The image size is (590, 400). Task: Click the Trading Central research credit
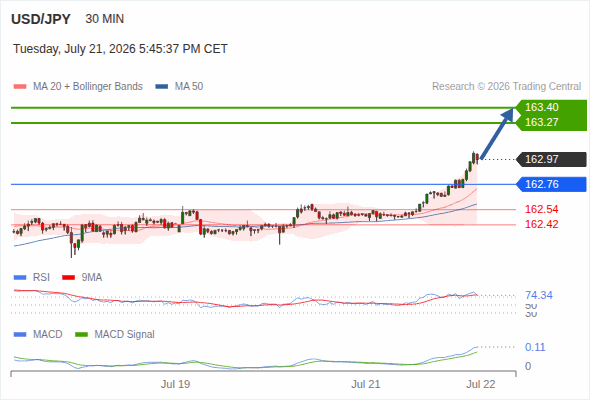506,87
